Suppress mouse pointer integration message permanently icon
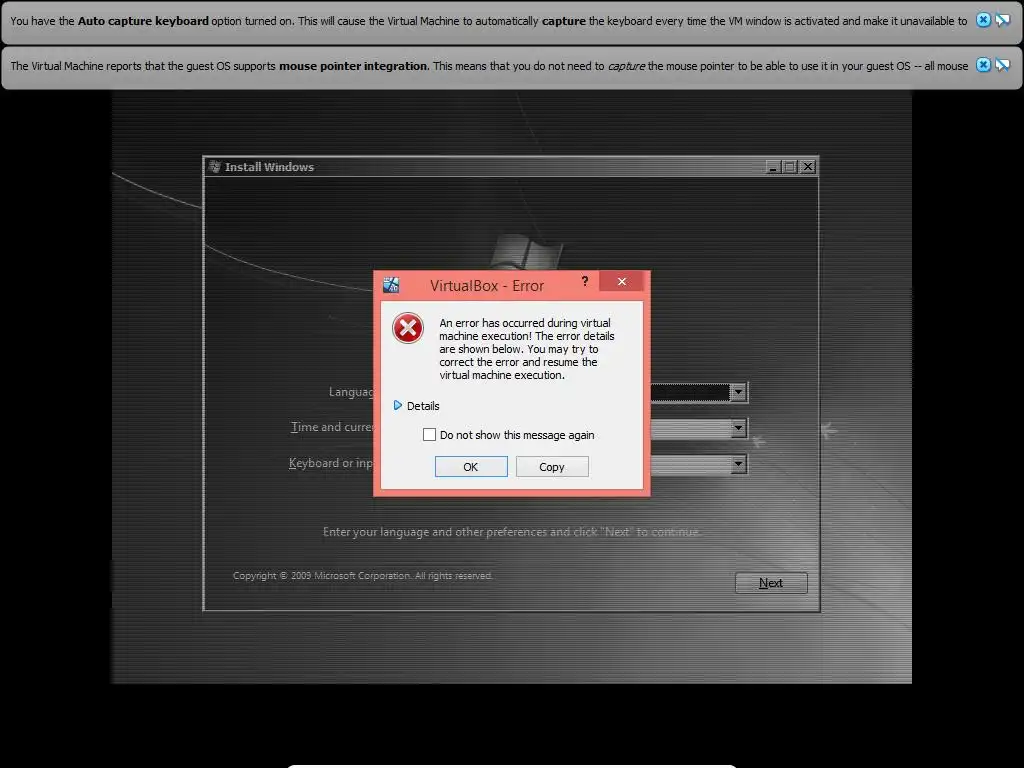This screenshot has height=768, width=1024. tap(1002, 65)
